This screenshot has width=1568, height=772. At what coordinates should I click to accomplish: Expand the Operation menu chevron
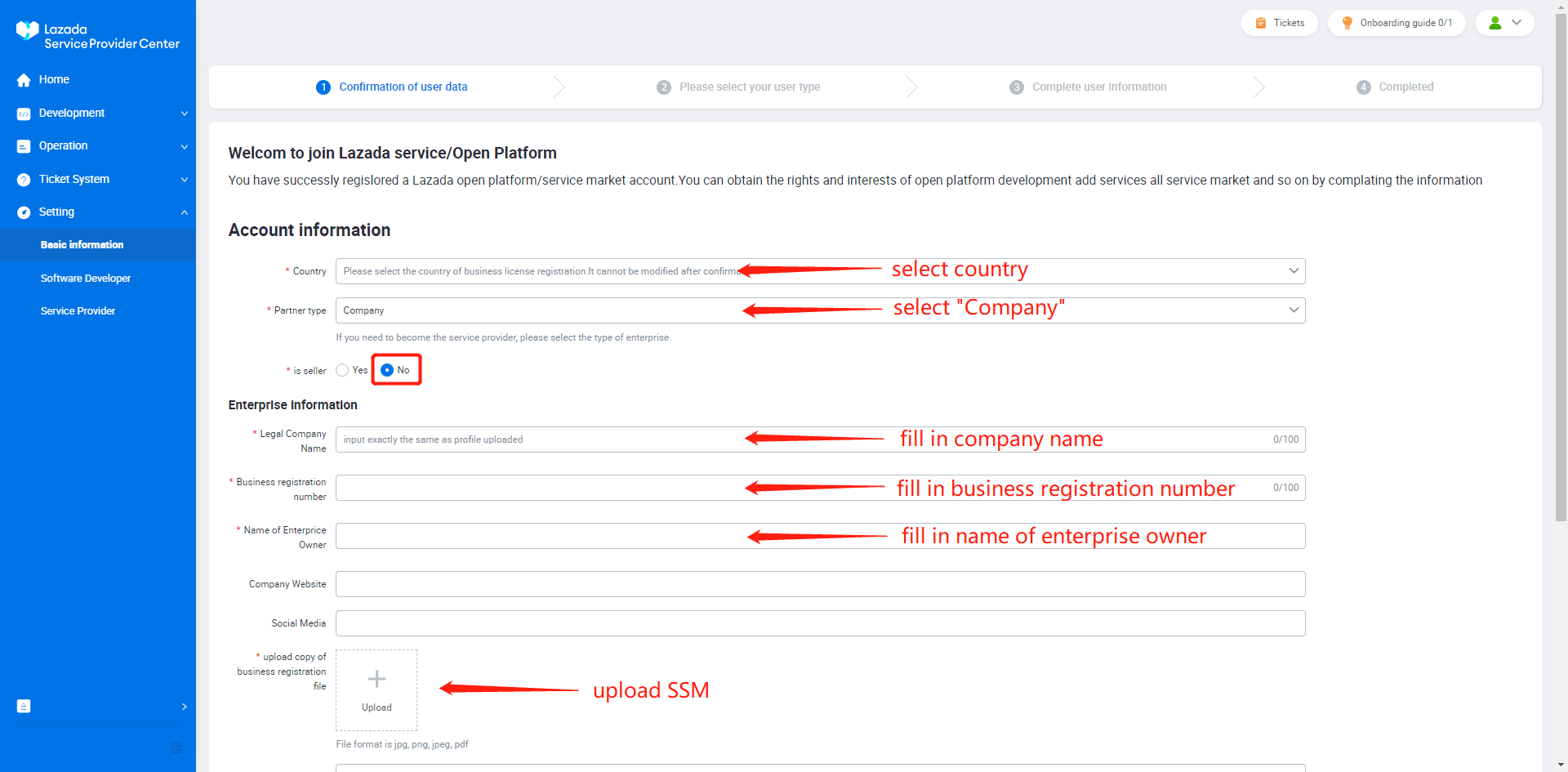(185, 147)
